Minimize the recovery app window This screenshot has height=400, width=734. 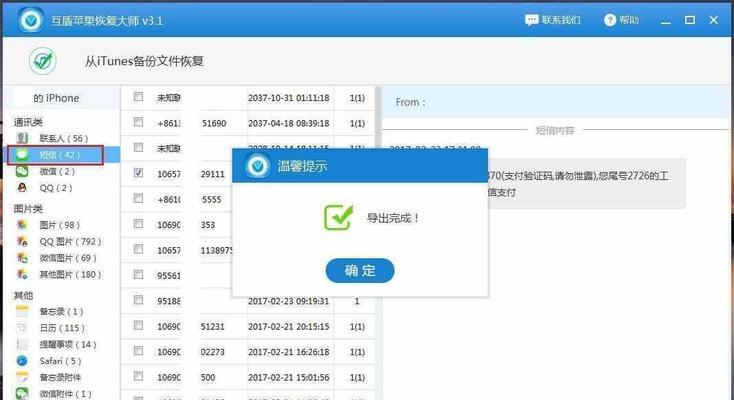tap(666, 21)
